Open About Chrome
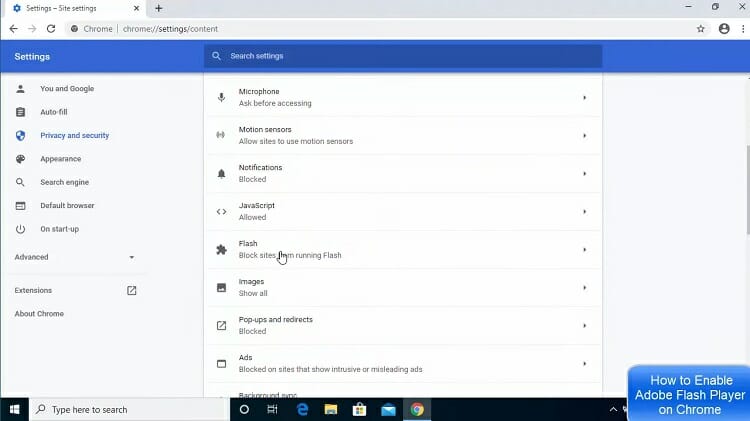 [39, 314]
